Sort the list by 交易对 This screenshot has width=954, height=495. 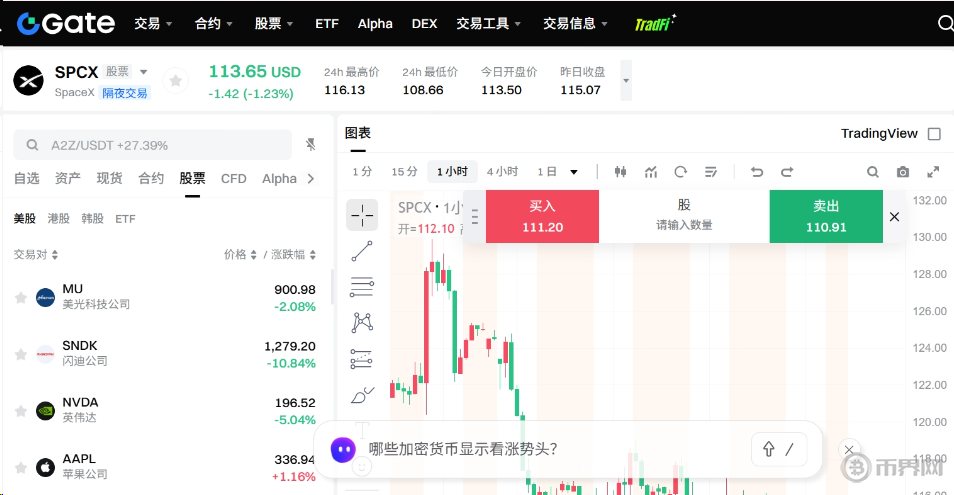pyautogui.click(x=36, y=254)
